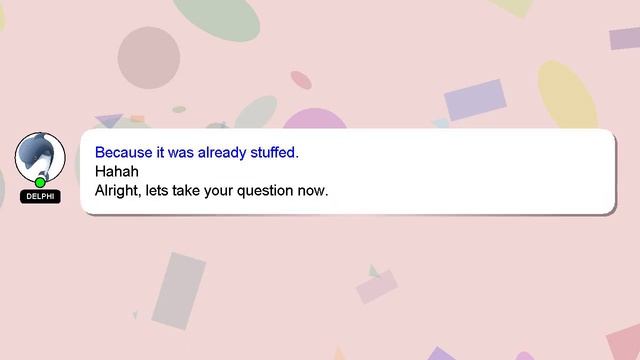The height and width of the screenshot is (360, 640).
Task: Click the blue 'Because it was already stuffed.' line
Action: tap(197, 152)
